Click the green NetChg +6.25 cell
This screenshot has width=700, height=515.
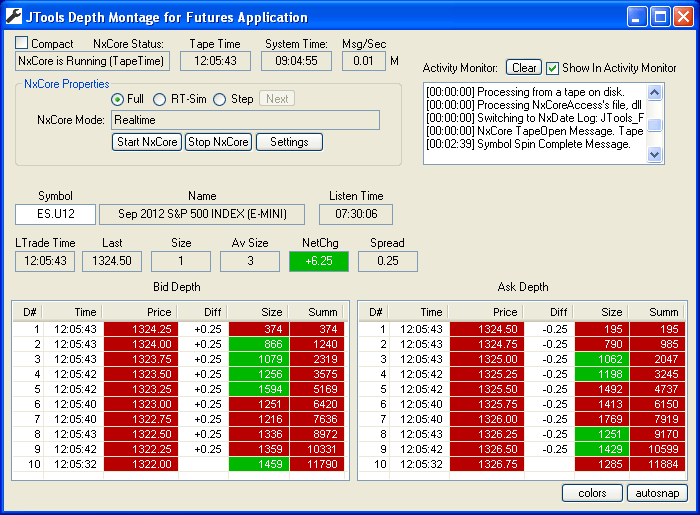pos(318,261)
